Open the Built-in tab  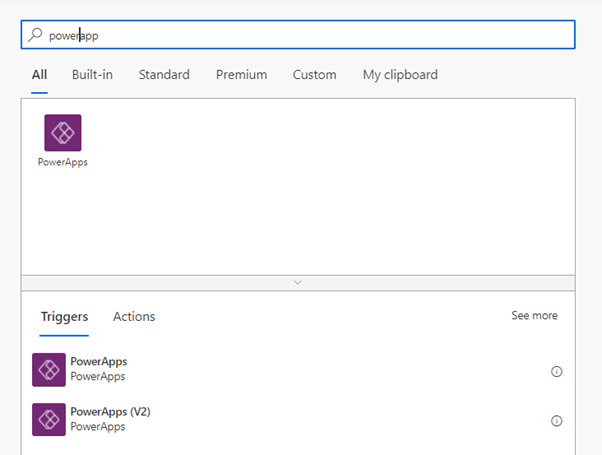[x=92, y=74]
